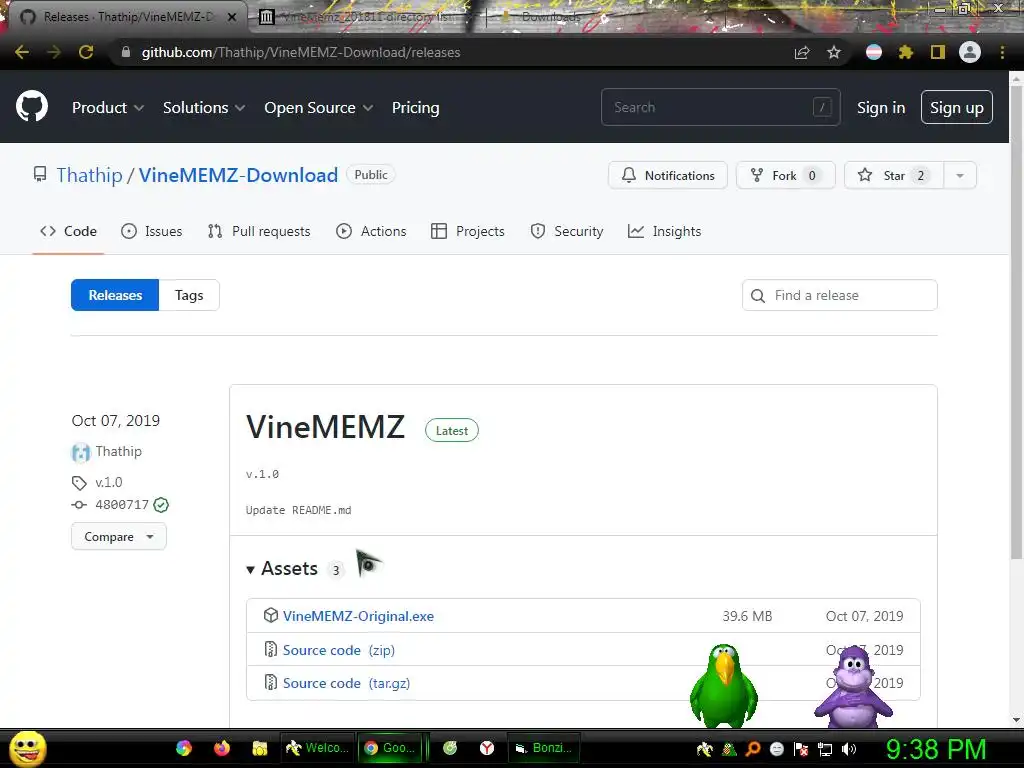1024x768 pixels.
Task: Click the Pricing link
Action: [415, 108]
